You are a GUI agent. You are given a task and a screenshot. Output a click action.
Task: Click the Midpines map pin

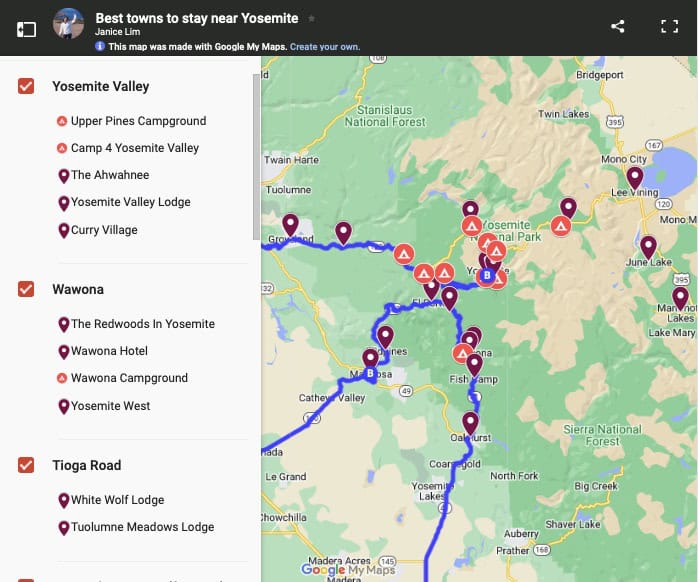coord(386,337)
